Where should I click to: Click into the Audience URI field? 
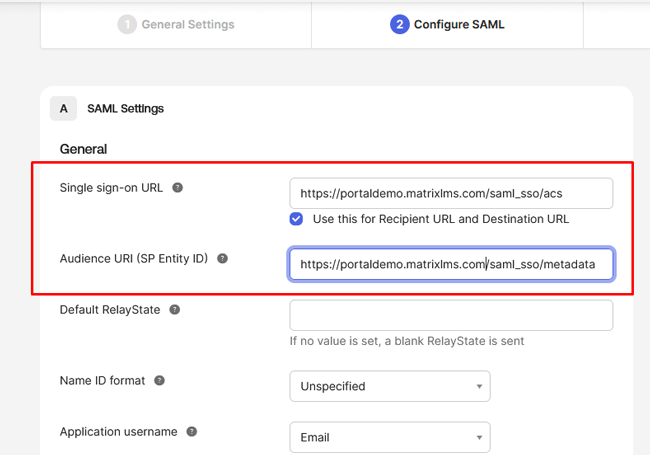click(x=451, y=264)
